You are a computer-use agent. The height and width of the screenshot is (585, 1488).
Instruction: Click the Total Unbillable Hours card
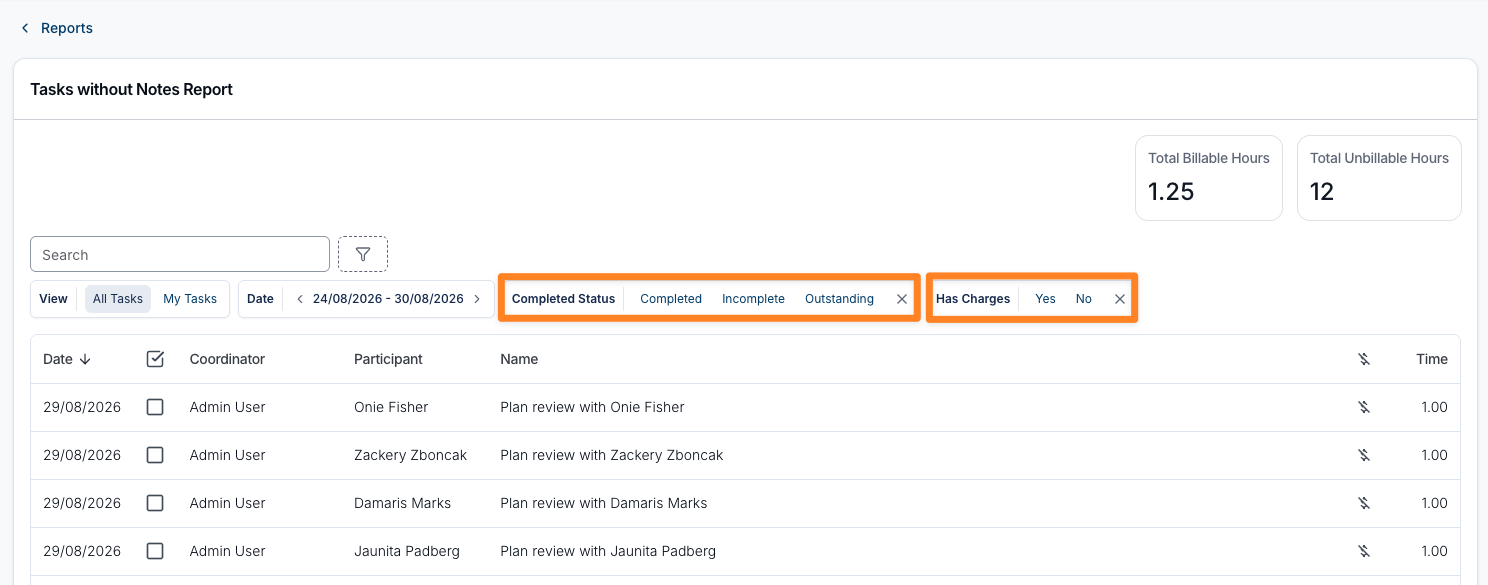[x=1379, y=178]
